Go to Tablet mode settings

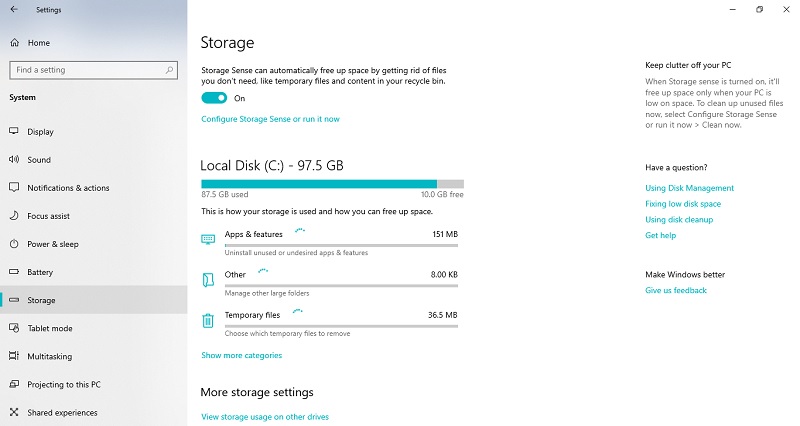coord(49,328)
